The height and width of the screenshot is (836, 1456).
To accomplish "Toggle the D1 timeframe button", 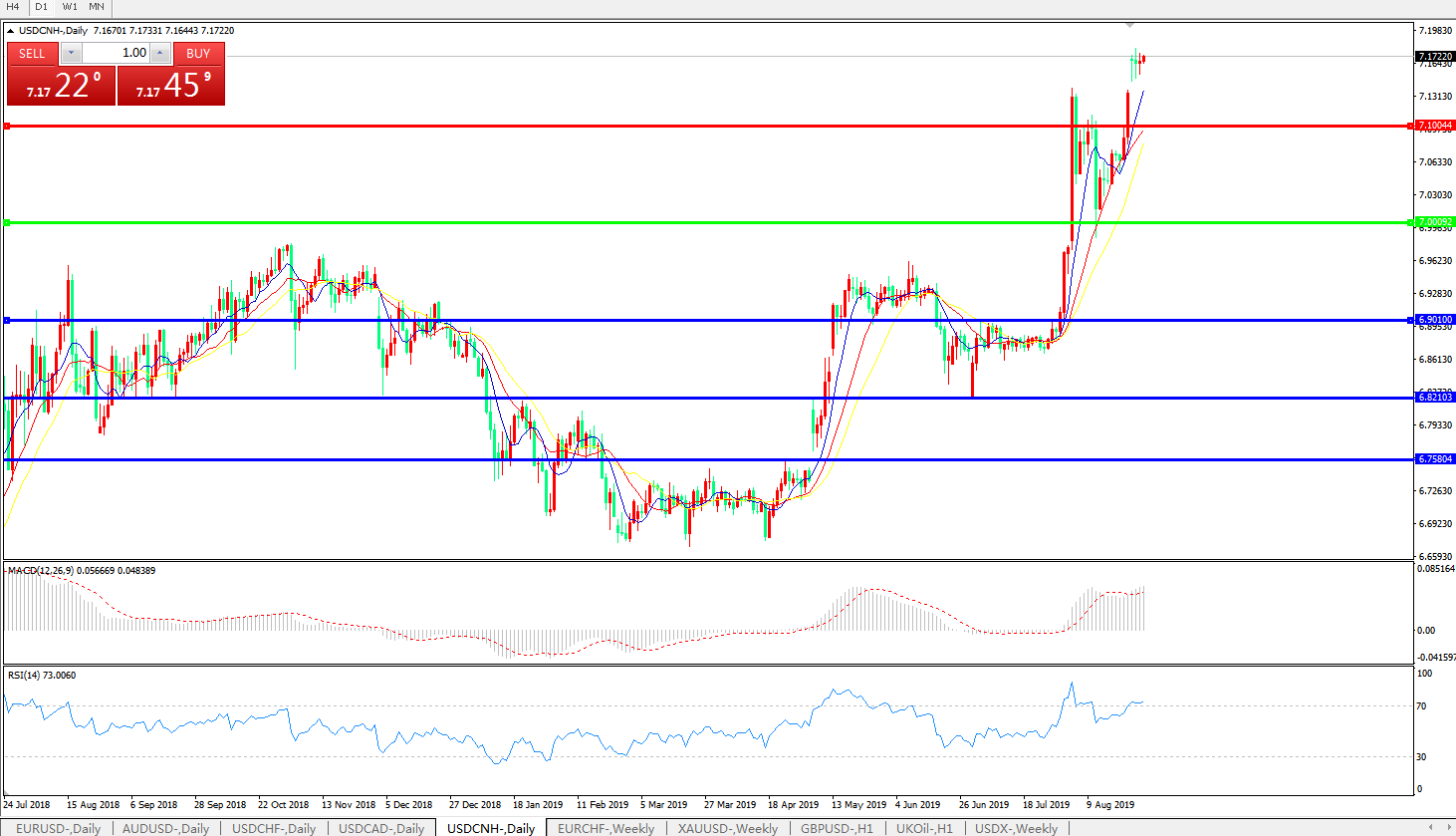I will (41, 7).
